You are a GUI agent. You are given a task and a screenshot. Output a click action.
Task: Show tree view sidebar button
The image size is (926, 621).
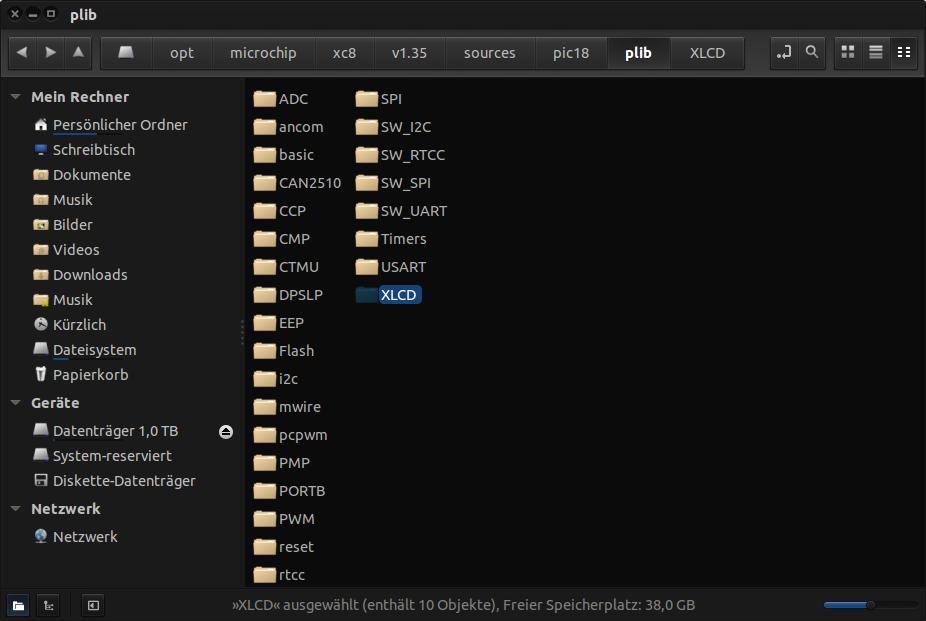point(48,605)
